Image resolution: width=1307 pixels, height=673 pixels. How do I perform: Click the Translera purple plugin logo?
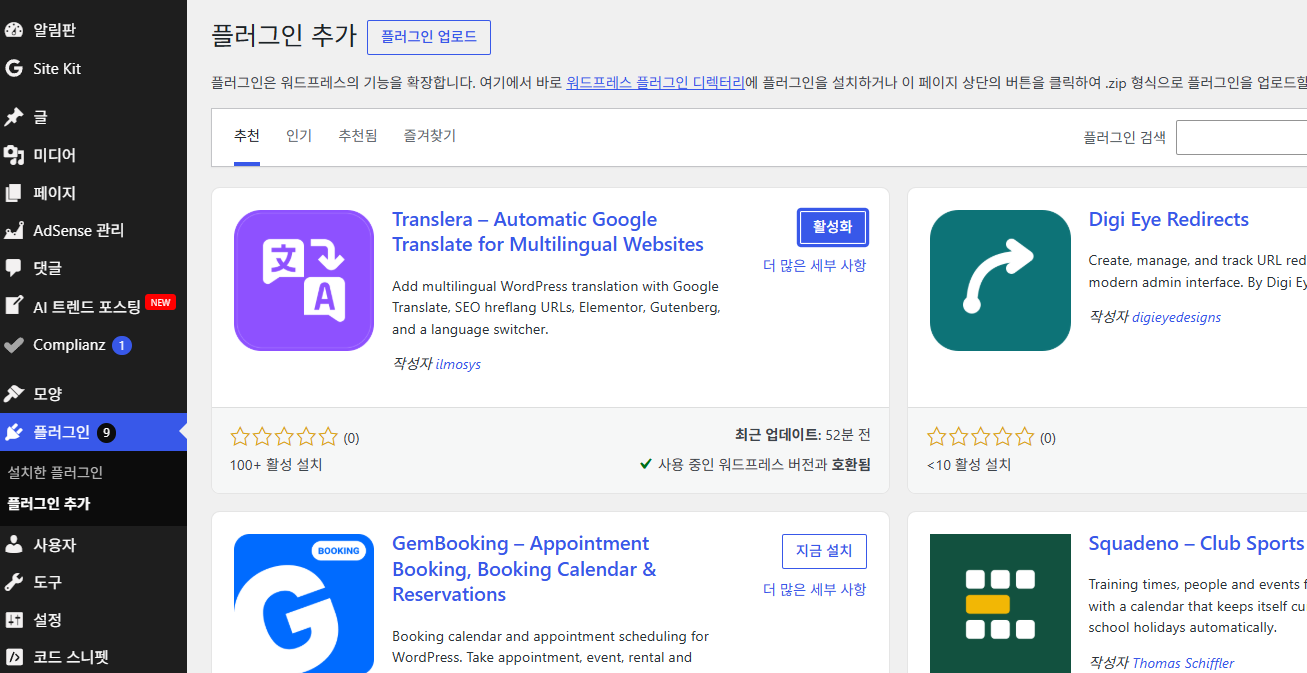(x=304, y=280)
